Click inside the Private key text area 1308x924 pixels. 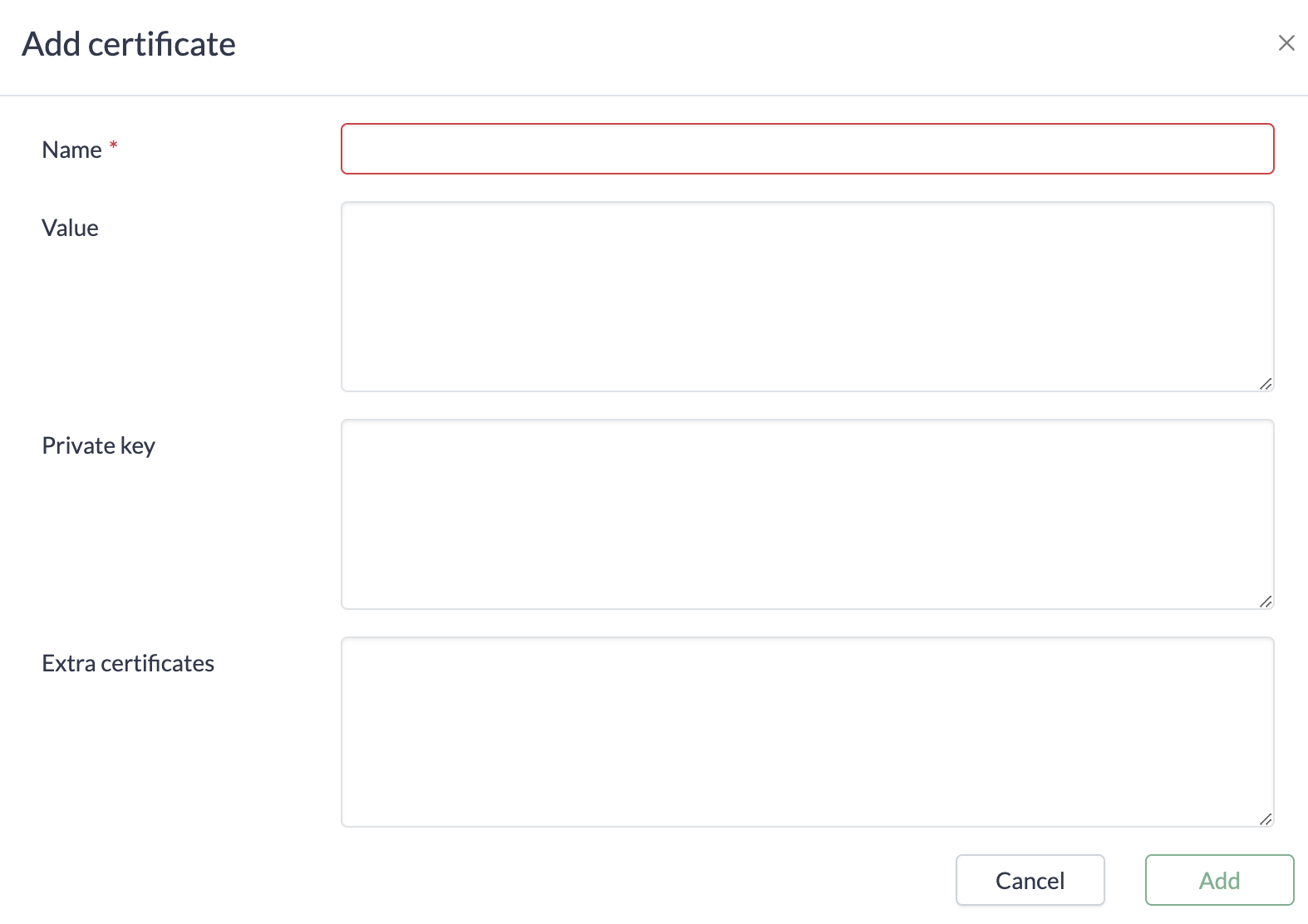[x=807, y=514]
